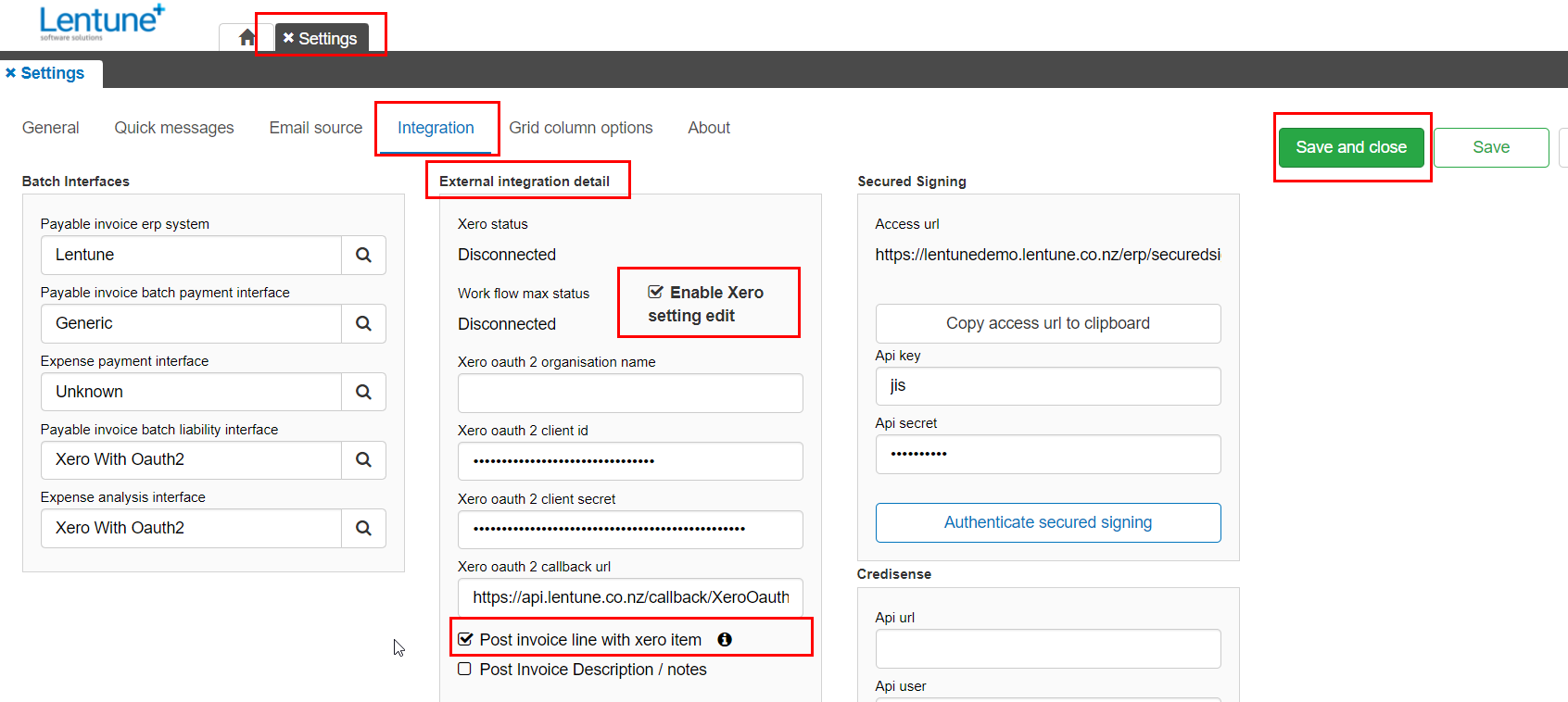View the About tab
The image size is (1568, 702).
point(709,128)
